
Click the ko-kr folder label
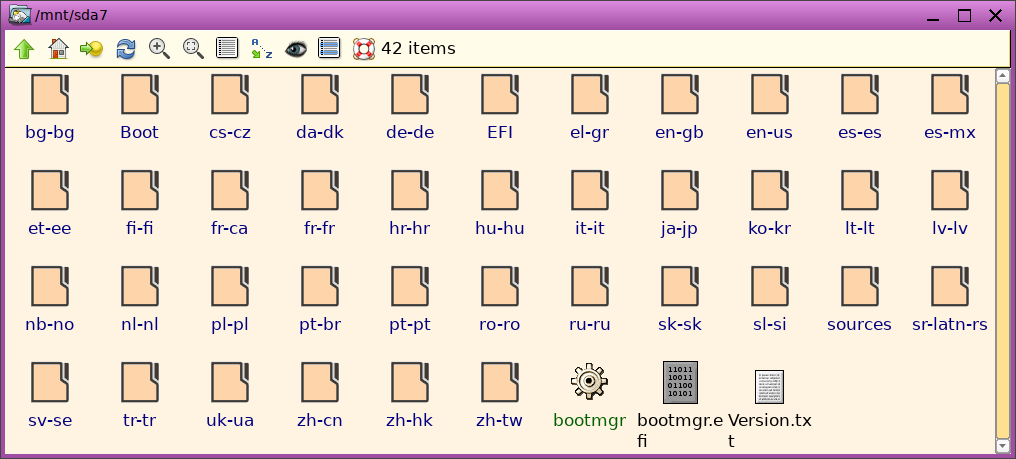click(770, 229)
